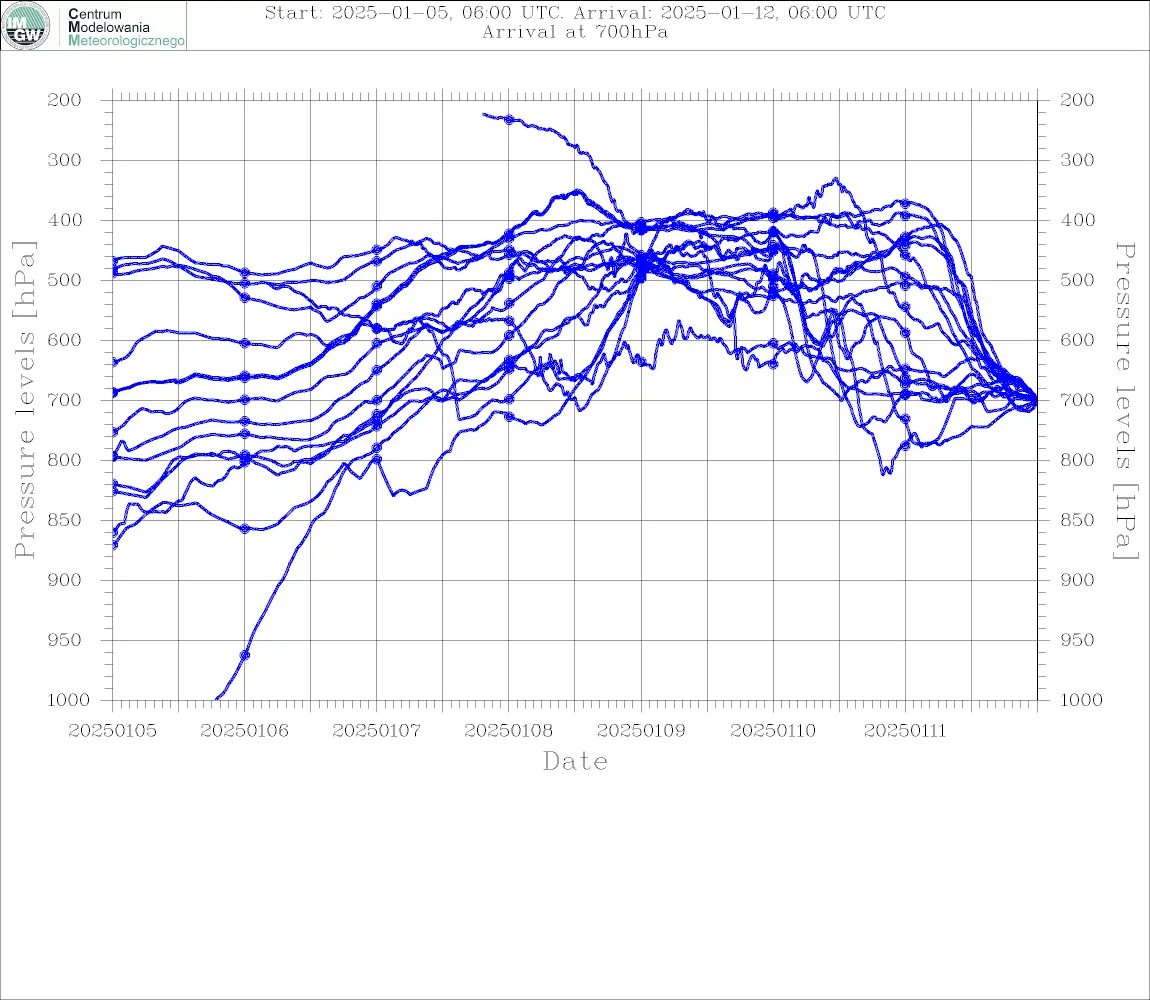Click the Centrum Modelowania Meteorologicznego logo text
The height and width of the screenshot is (1000, 1150).
(126, 27)
